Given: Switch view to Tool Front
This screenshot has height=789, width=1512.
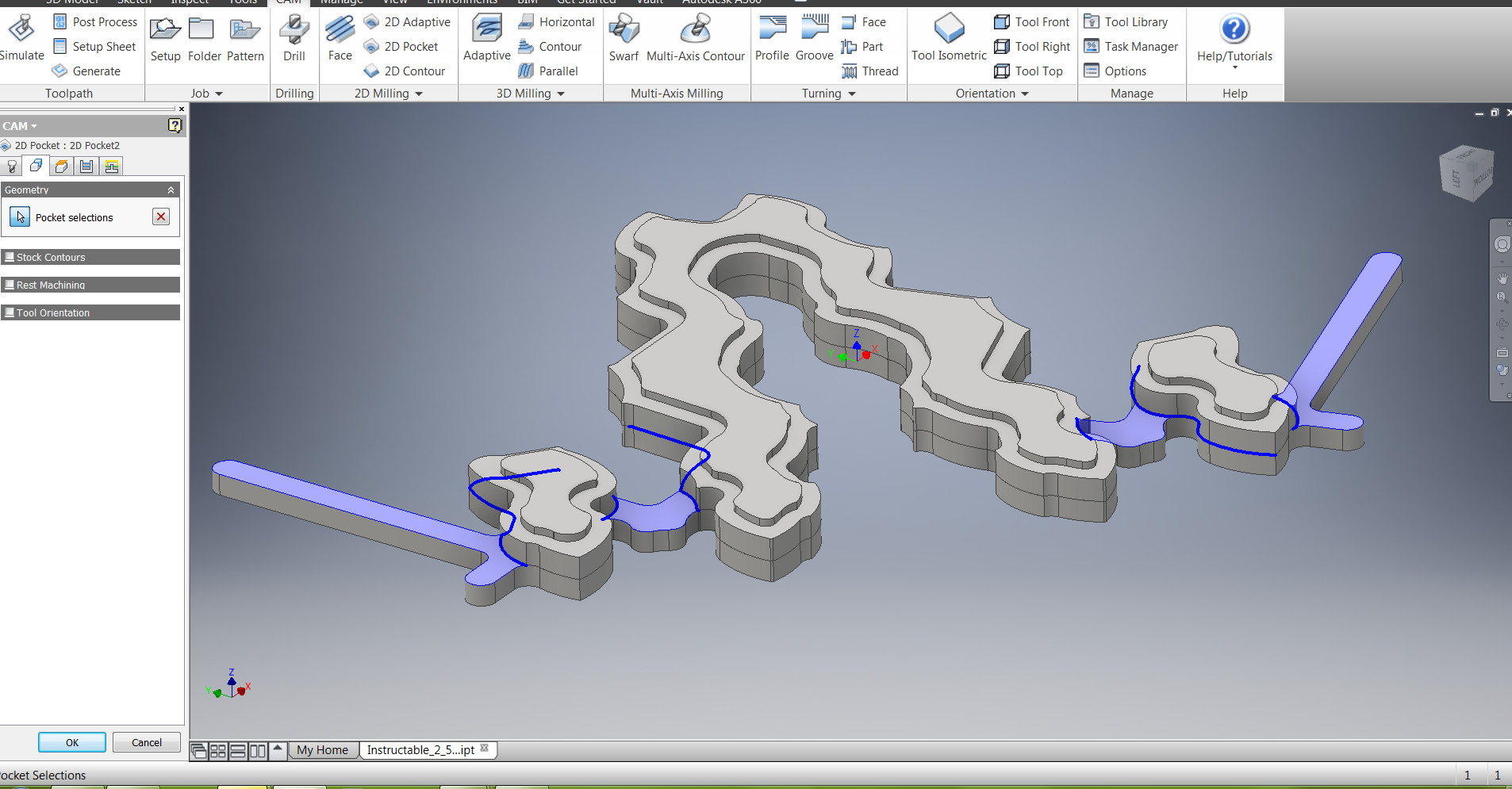Looking at the screenshot, I should [1032, 22].
